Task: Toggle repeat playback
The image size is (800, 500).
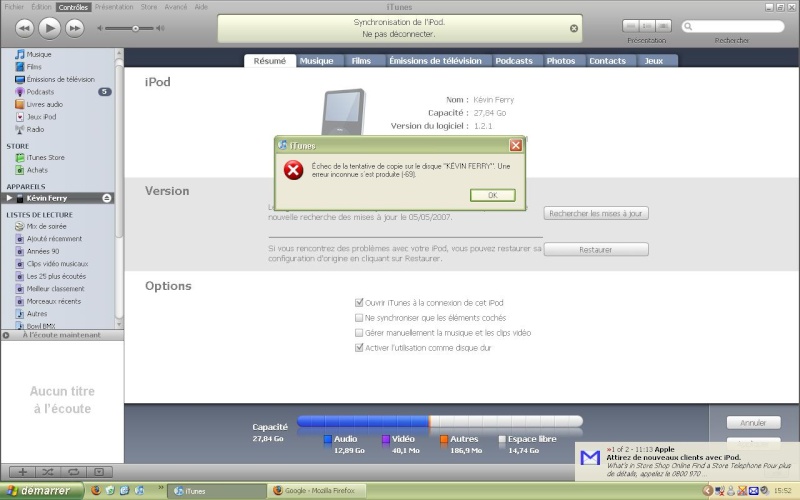Action: tap(73, 472)
